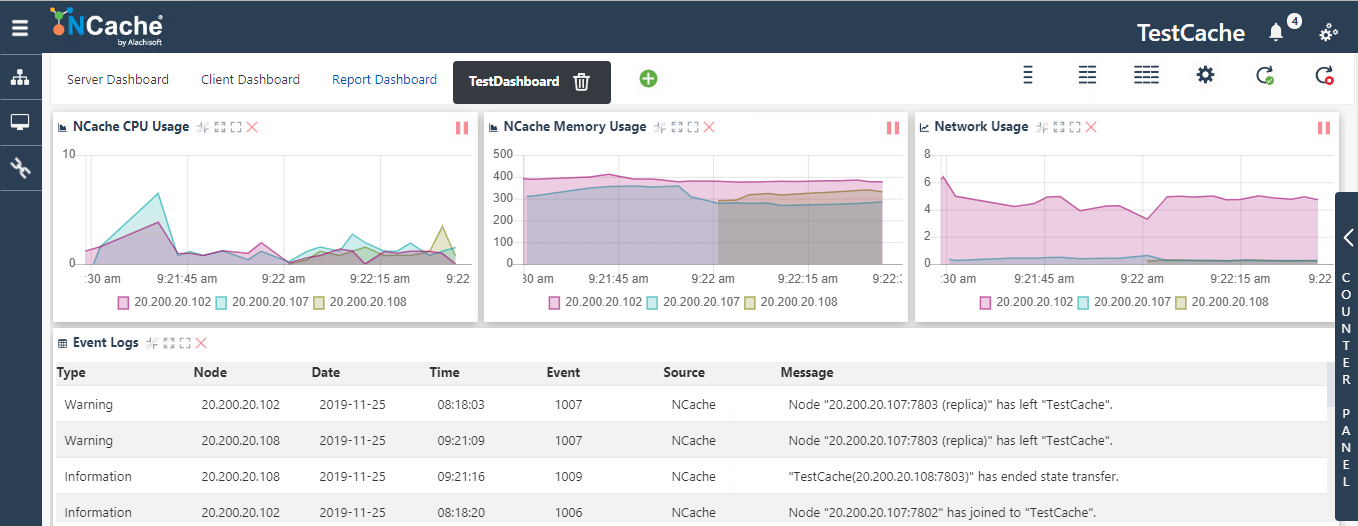Select the 08:18:03 time cell
Viewport: 1358px width, 526px height.
[x=461, y=405]
